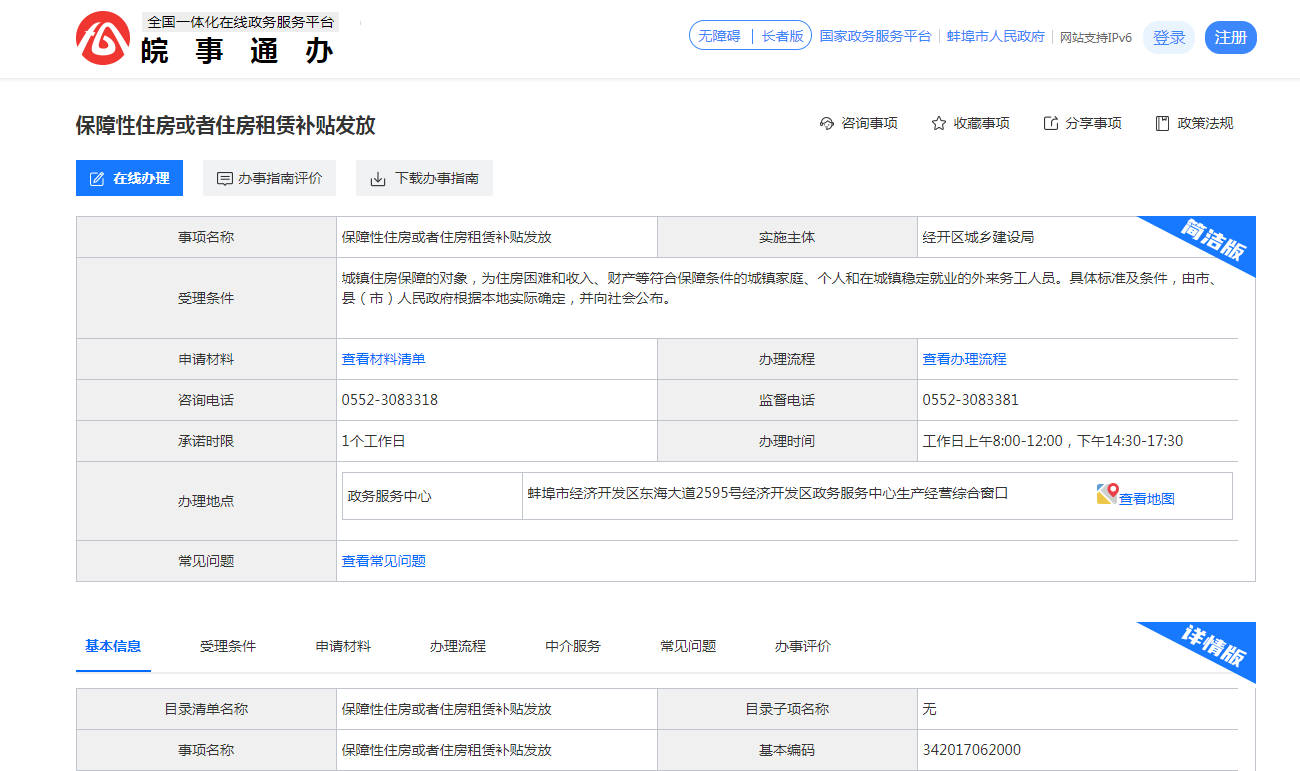1300x771 pixels.
Task: Click the 登录 button
Action: click(1168, 38)
